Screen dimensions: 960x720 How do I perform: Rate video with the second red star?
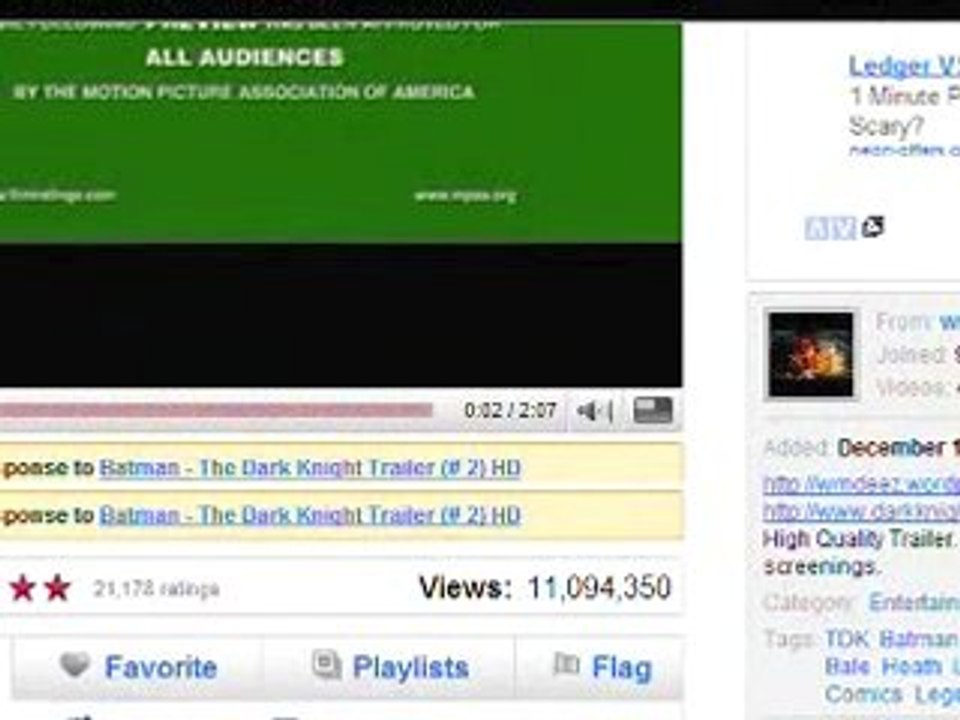coord(58,588)
